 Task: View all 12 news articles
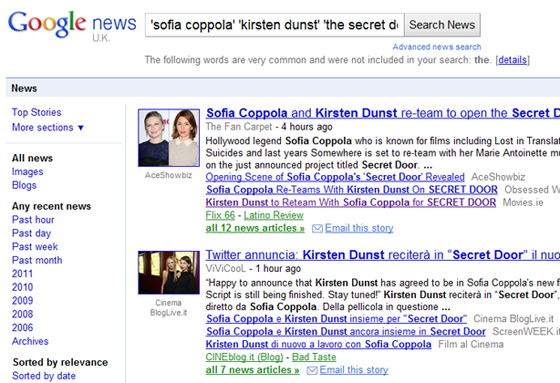point(255,228)
